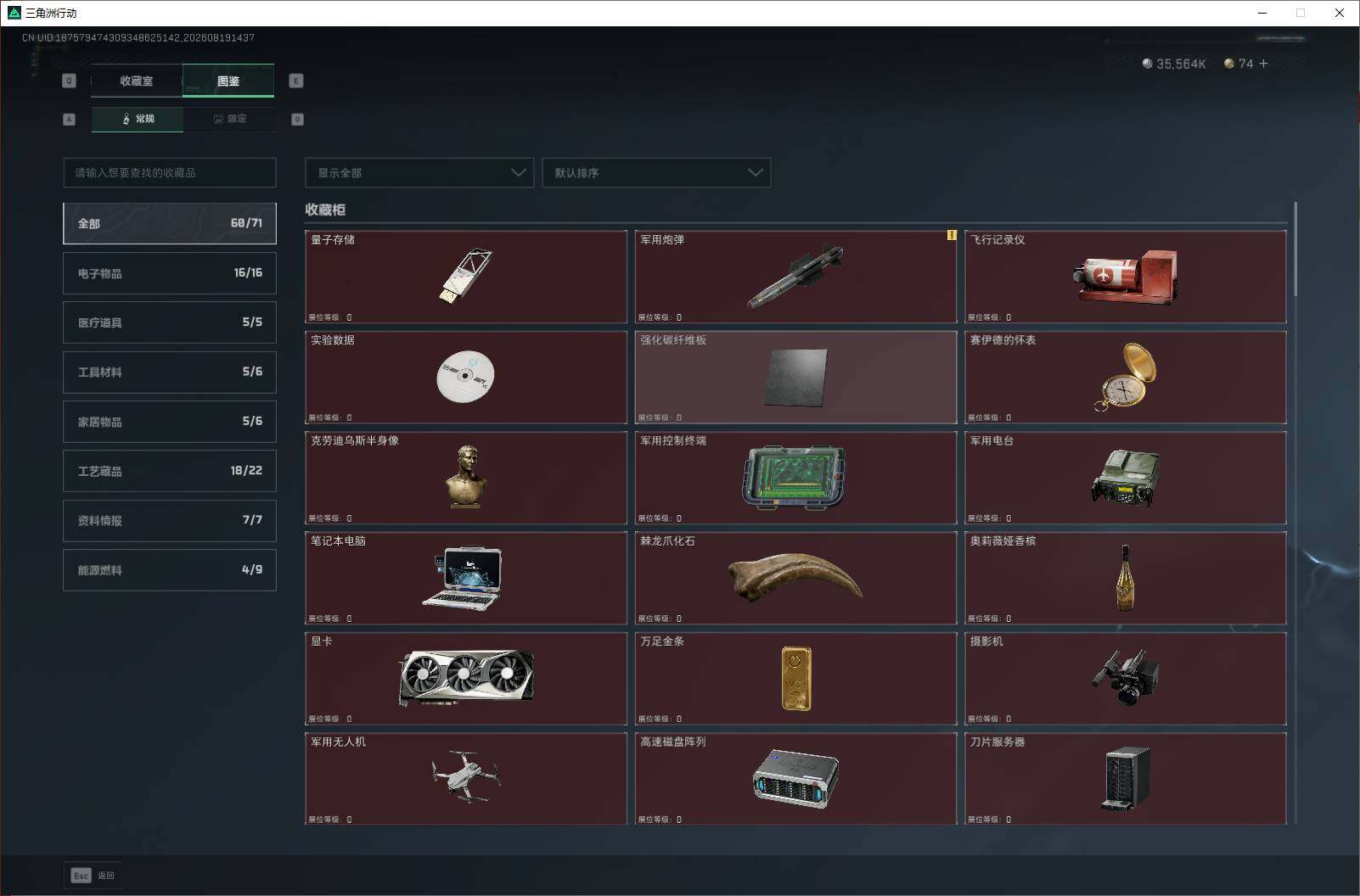
Task: Click the D key hint icon
Action: [297, 120]
